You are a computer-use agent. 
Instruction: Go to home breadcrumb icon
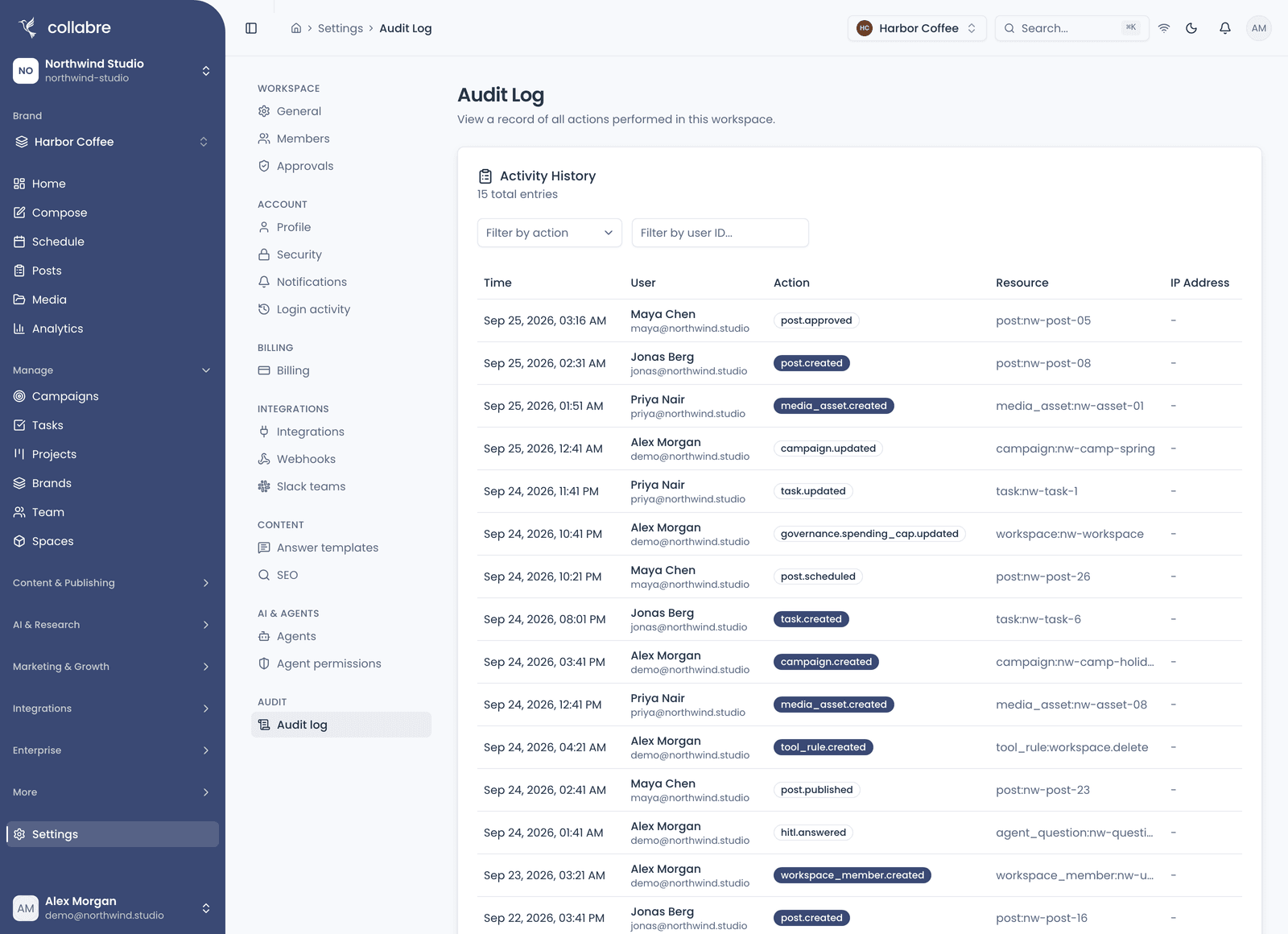[x=296, y=28]
